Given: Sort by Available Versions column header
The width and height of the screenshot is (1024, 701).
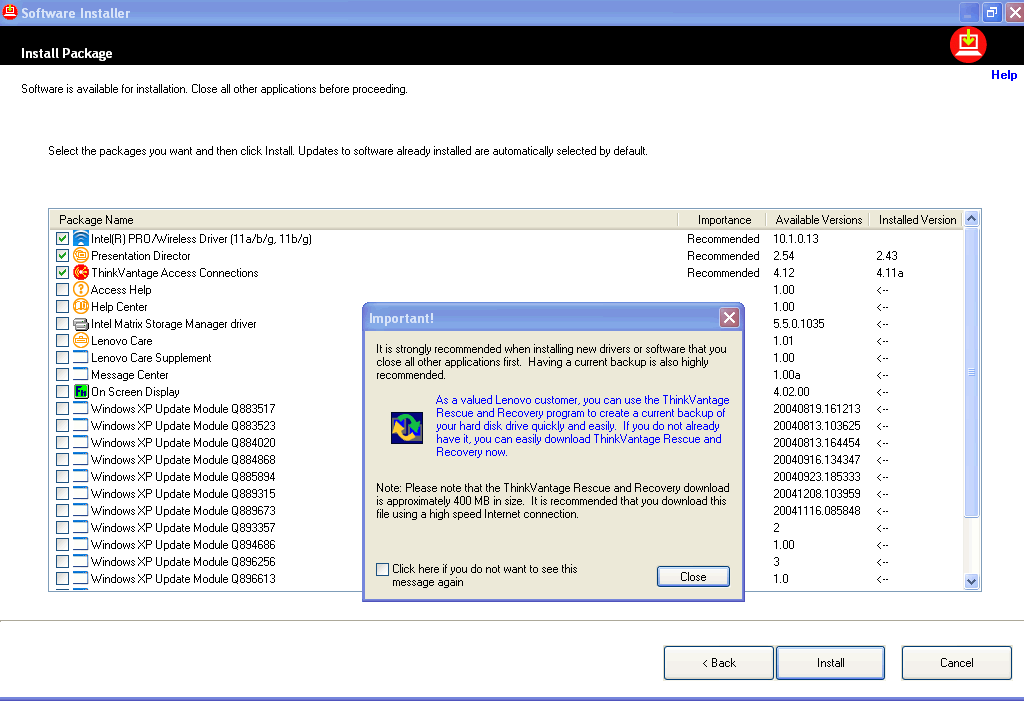Looking at the screenshot, I should click(818, 220).
